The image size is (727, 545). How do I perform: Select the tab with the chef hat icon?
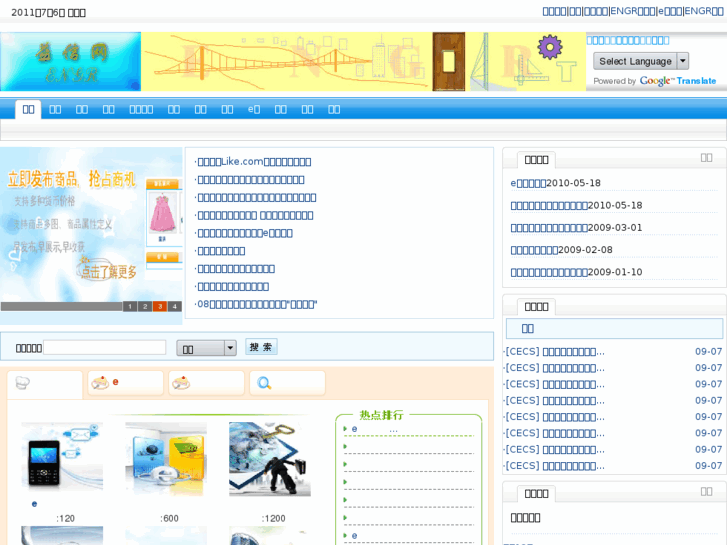45,384
